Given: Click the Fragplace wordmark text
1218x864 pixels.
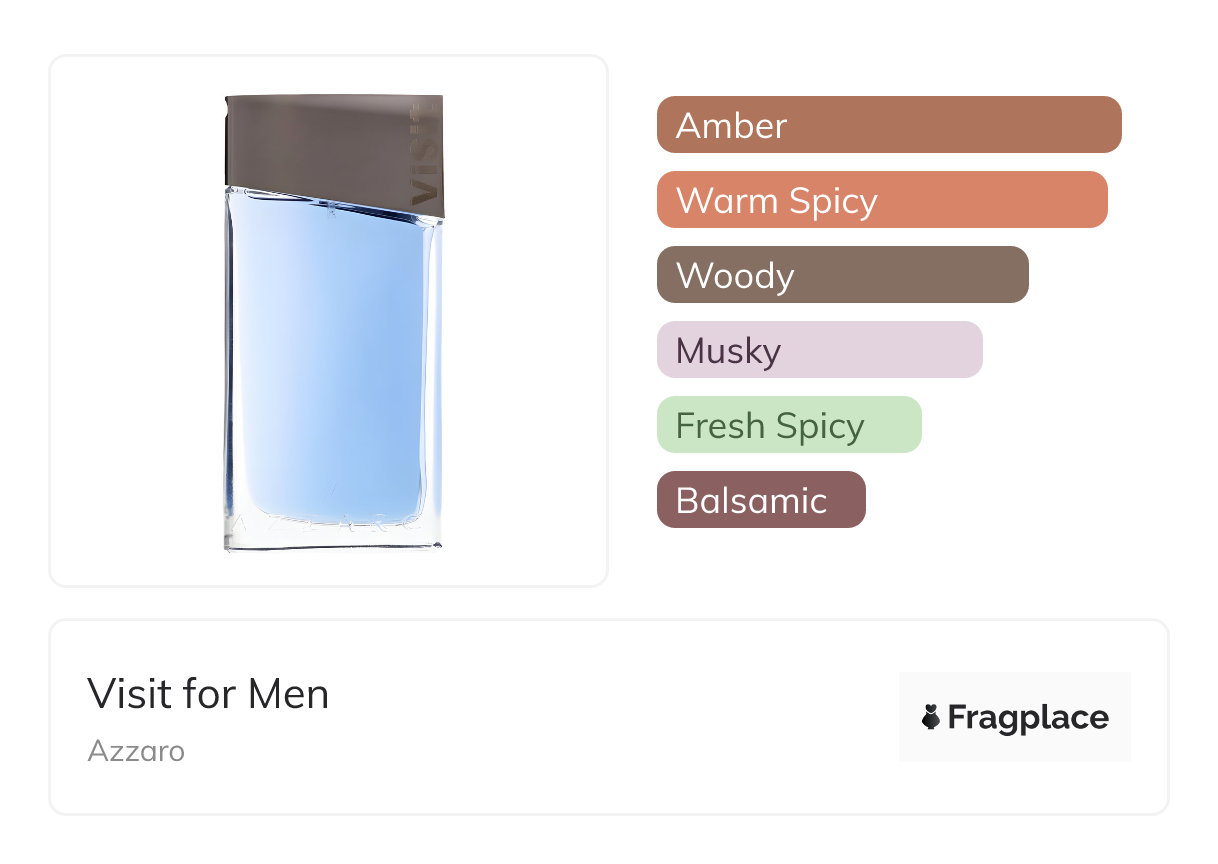Looking at the screenshot, I should click(x=1028, y=718).
